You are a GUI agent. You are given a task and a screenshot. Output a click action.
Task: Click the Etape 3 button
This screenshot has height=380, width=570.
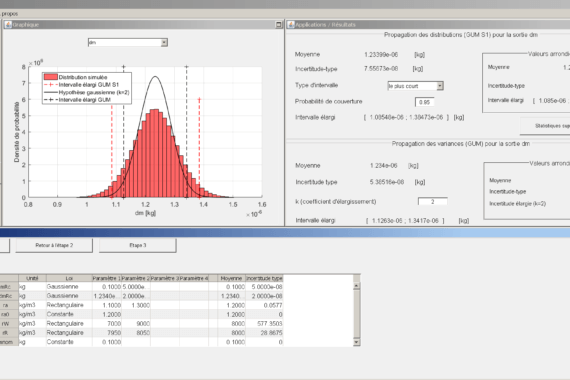[138, 245]
